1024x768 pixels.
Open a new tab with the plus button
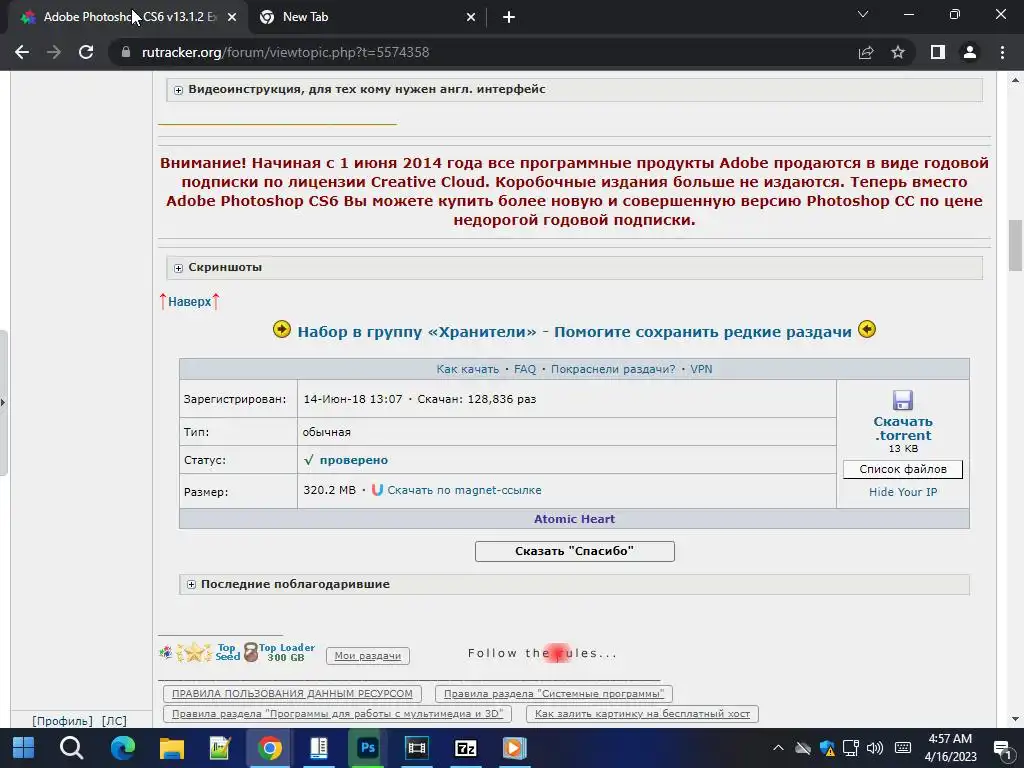pos(509,18)
